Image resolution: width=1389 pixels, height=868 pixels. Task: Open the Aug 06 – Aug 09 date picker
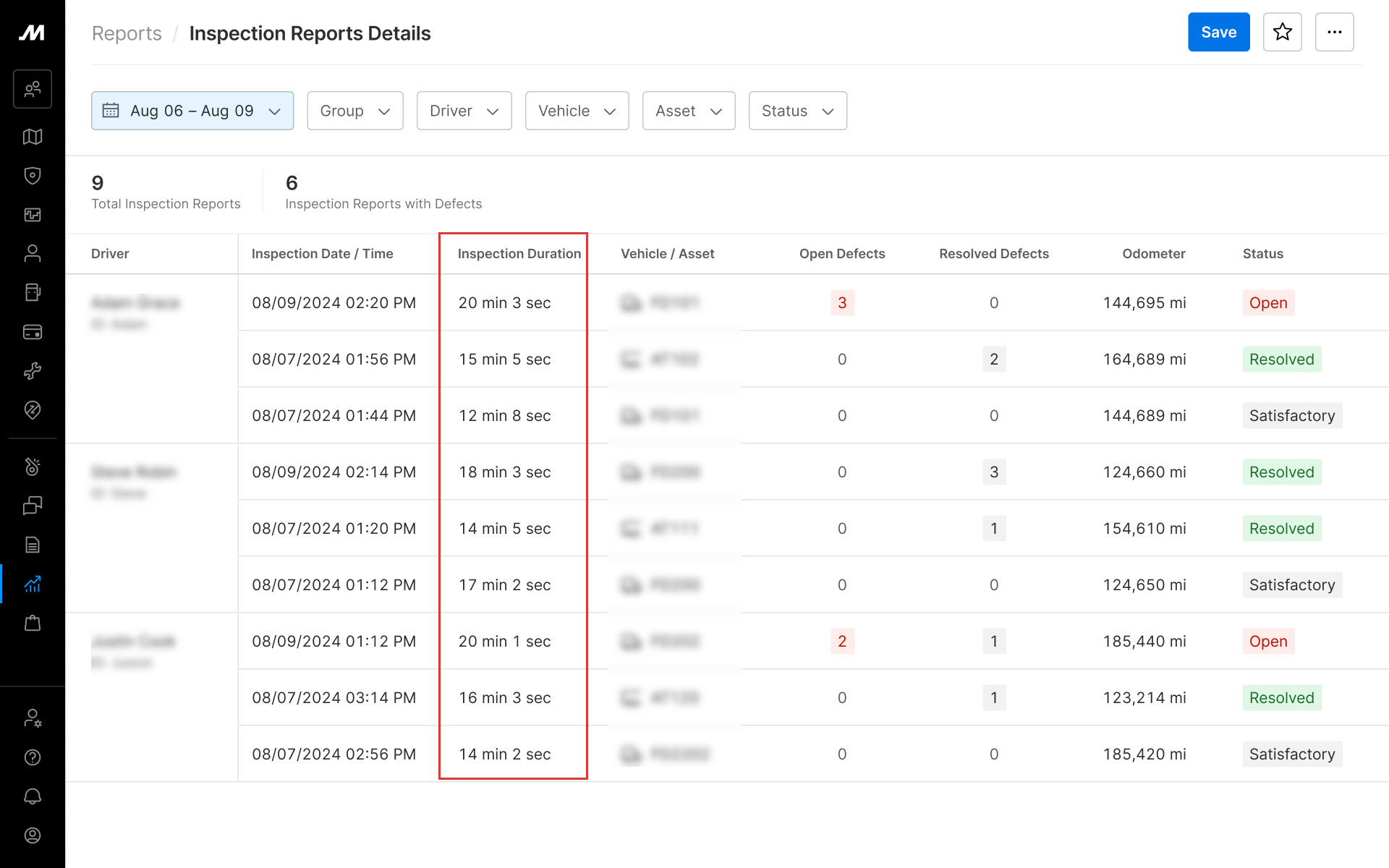click(192, 111)
